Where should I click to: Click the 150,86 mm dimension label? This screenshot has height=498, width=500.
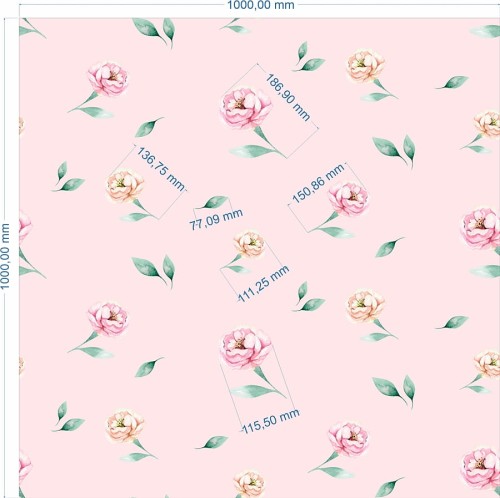pyautogui.click(x=318, y=183)
